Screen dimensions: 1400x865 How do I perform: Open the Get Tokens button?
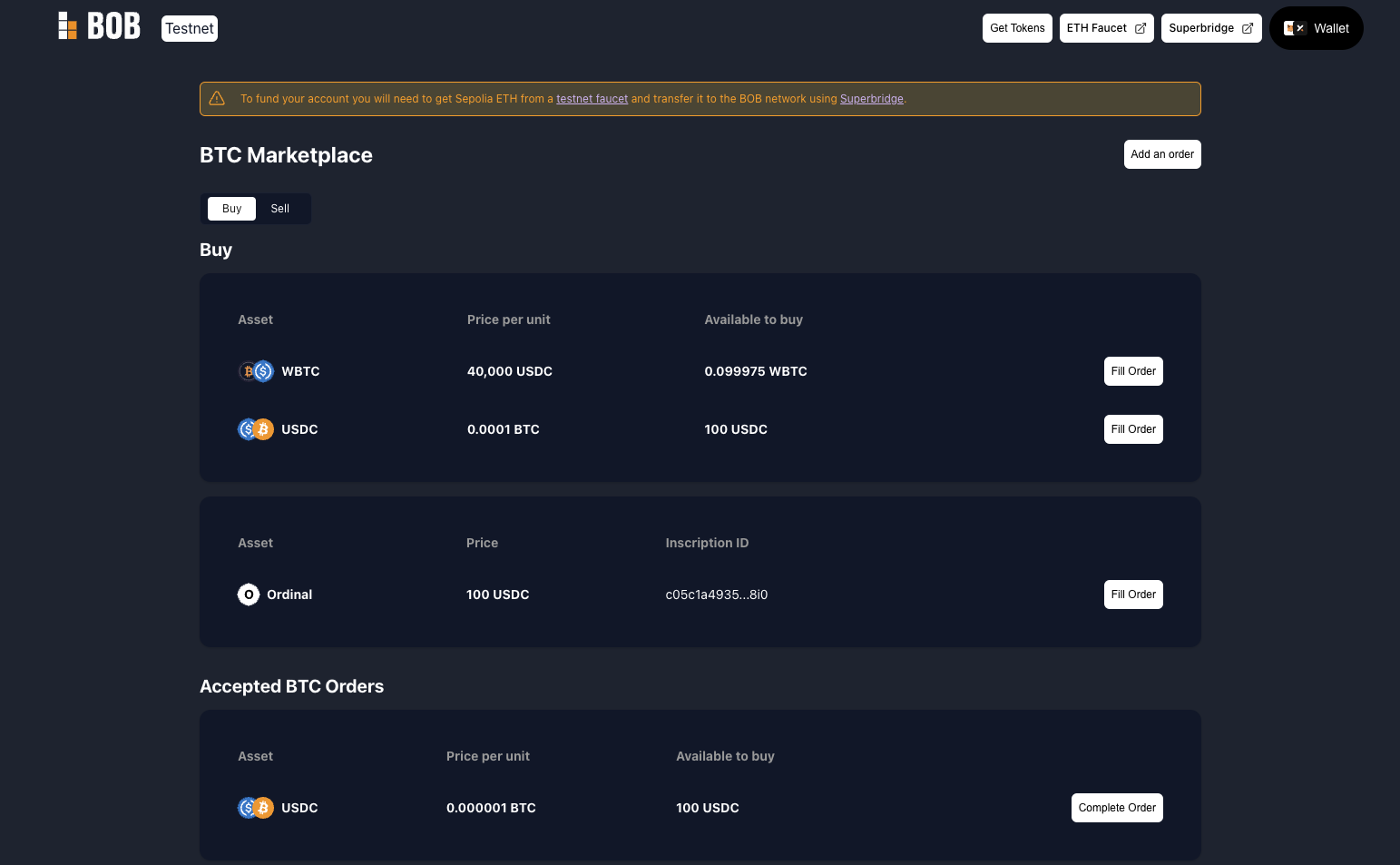point(1017,28)
